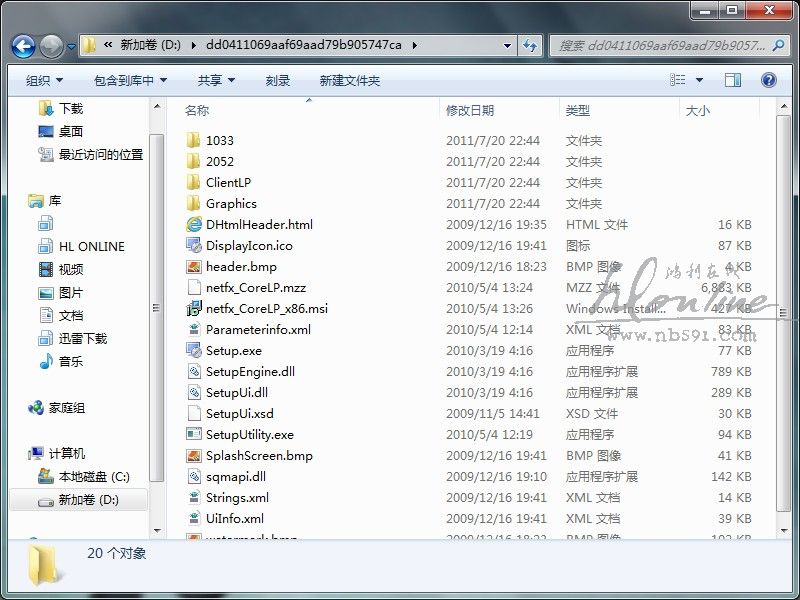
Task: Select sqmapi.dll file icon
Action: [x=194, y=477]
